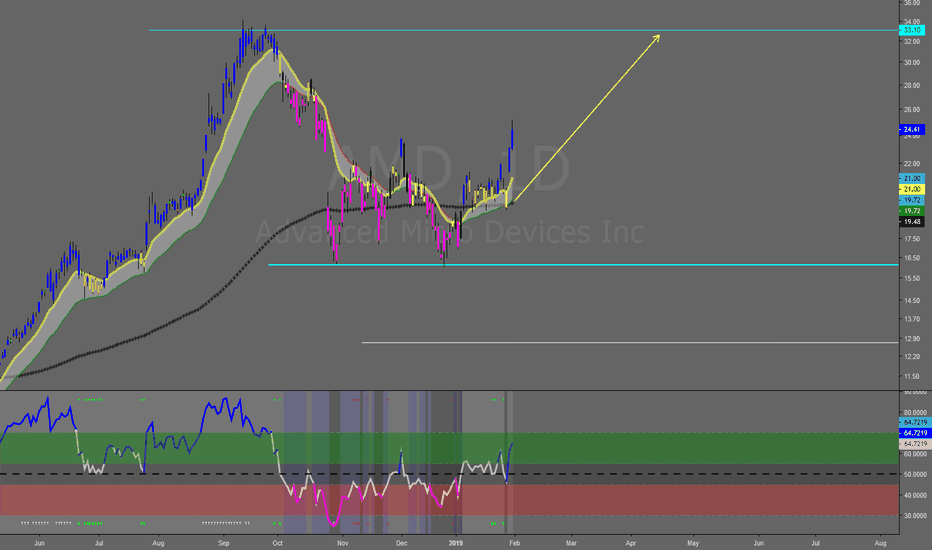The image size is (932, 550).
Task: Click the dark blue 64.7219 indicator tag
Action: [x=915, y=433]
